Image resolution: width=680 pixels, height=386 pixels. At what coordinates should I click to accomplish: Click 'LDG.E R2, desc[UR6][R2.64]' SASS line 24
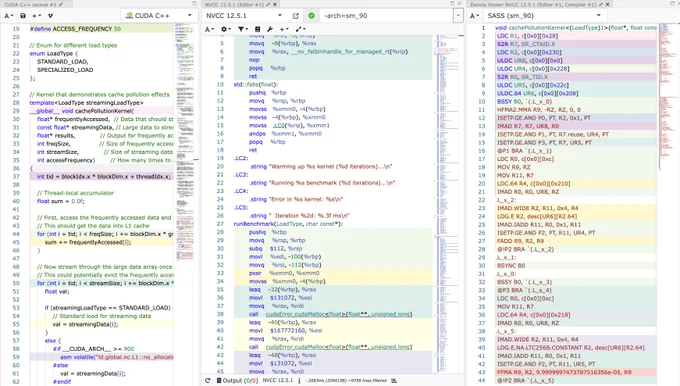[x=537, y=216]
